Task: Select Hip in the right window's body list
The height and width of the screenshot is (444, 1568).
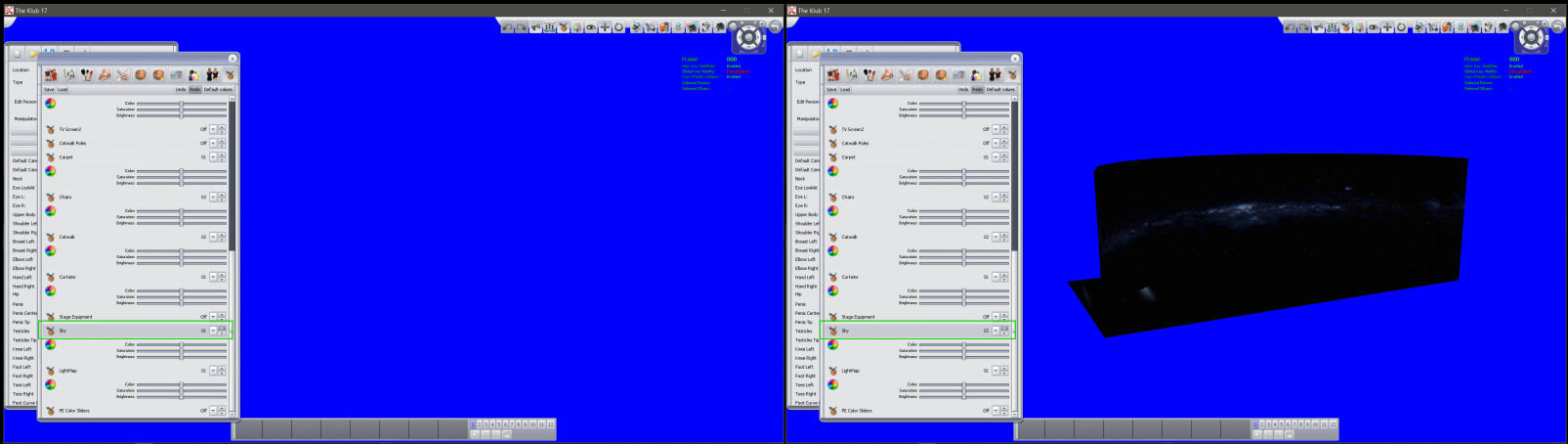Action: coord(798,294)
